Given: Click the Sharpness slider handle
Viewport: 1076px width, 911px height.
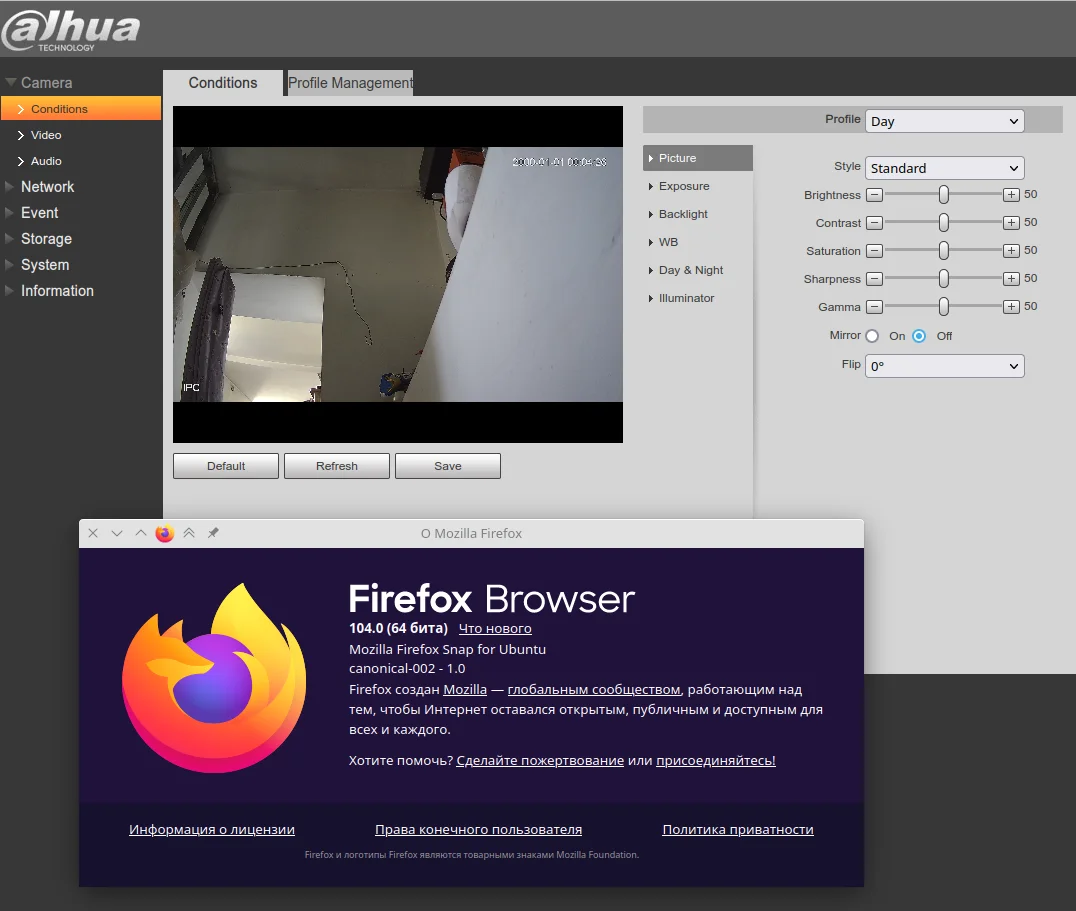Looking at the screenshot, I should [944, 279].
